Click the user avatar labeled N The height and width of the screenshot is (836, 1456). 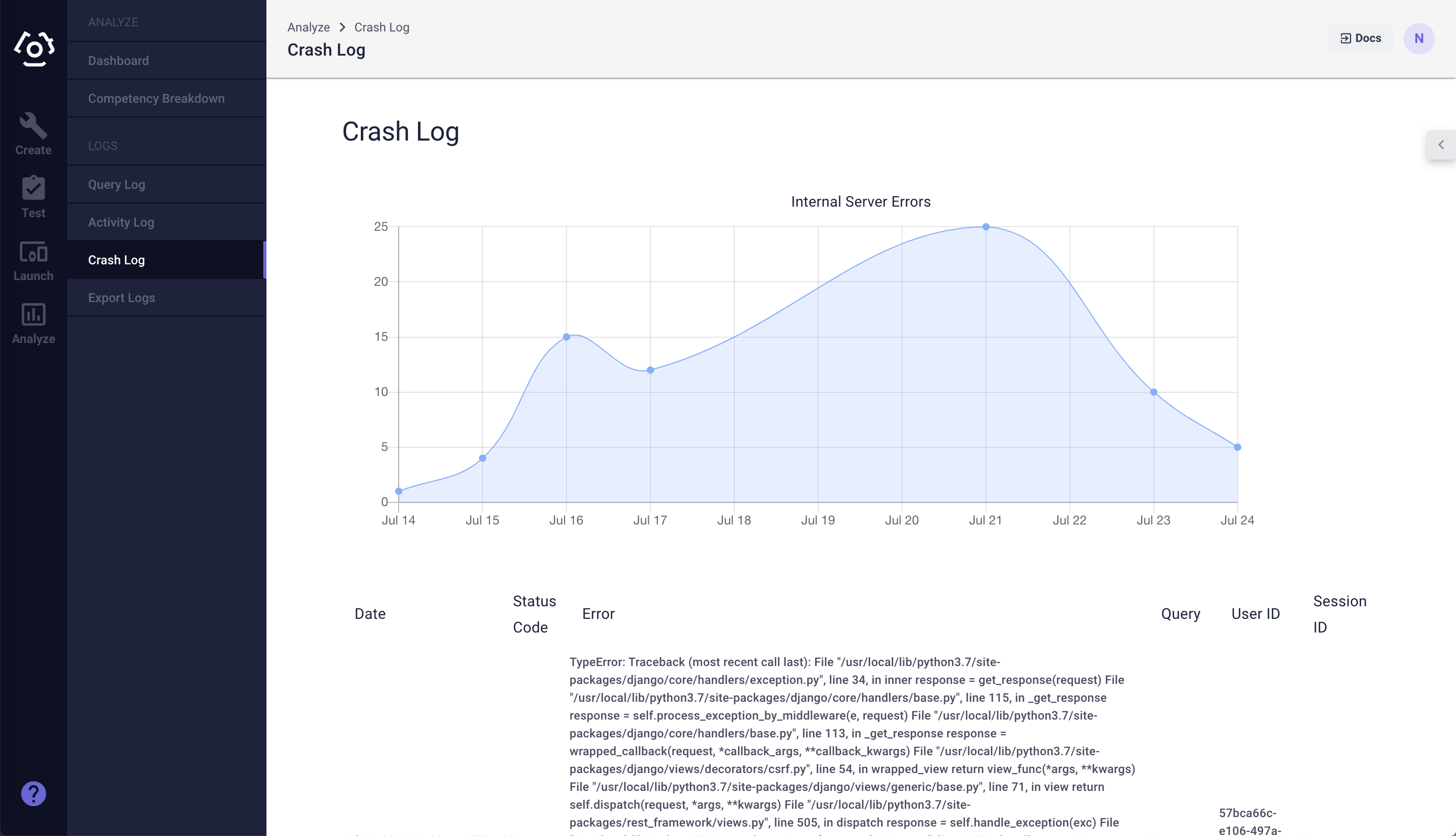[1419, 38]
